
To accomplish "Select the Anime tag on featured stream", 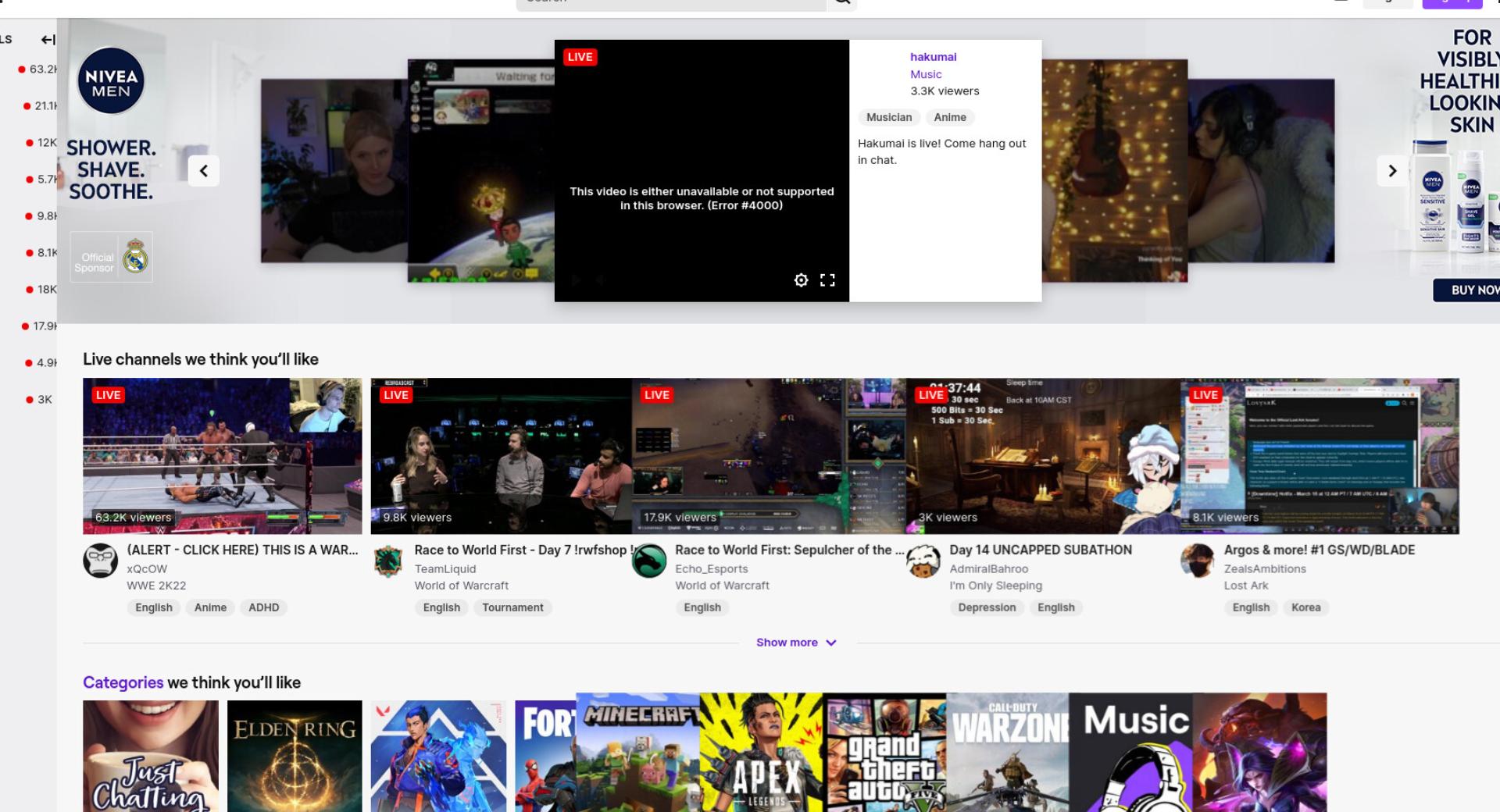I will [x=950, y=117].
